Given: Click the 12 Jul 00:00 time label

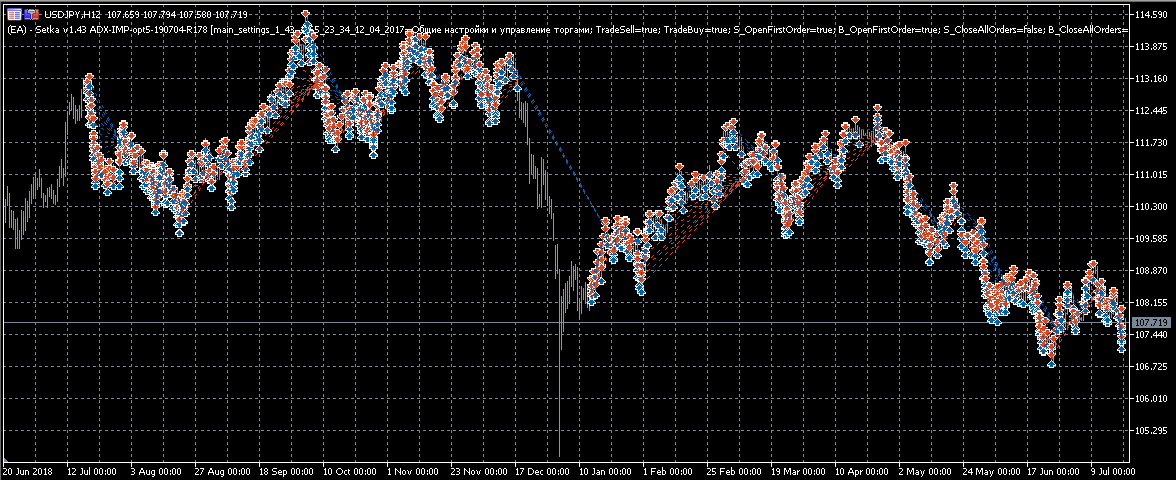Looking at the screenshot, I should [x=91, y=472].
